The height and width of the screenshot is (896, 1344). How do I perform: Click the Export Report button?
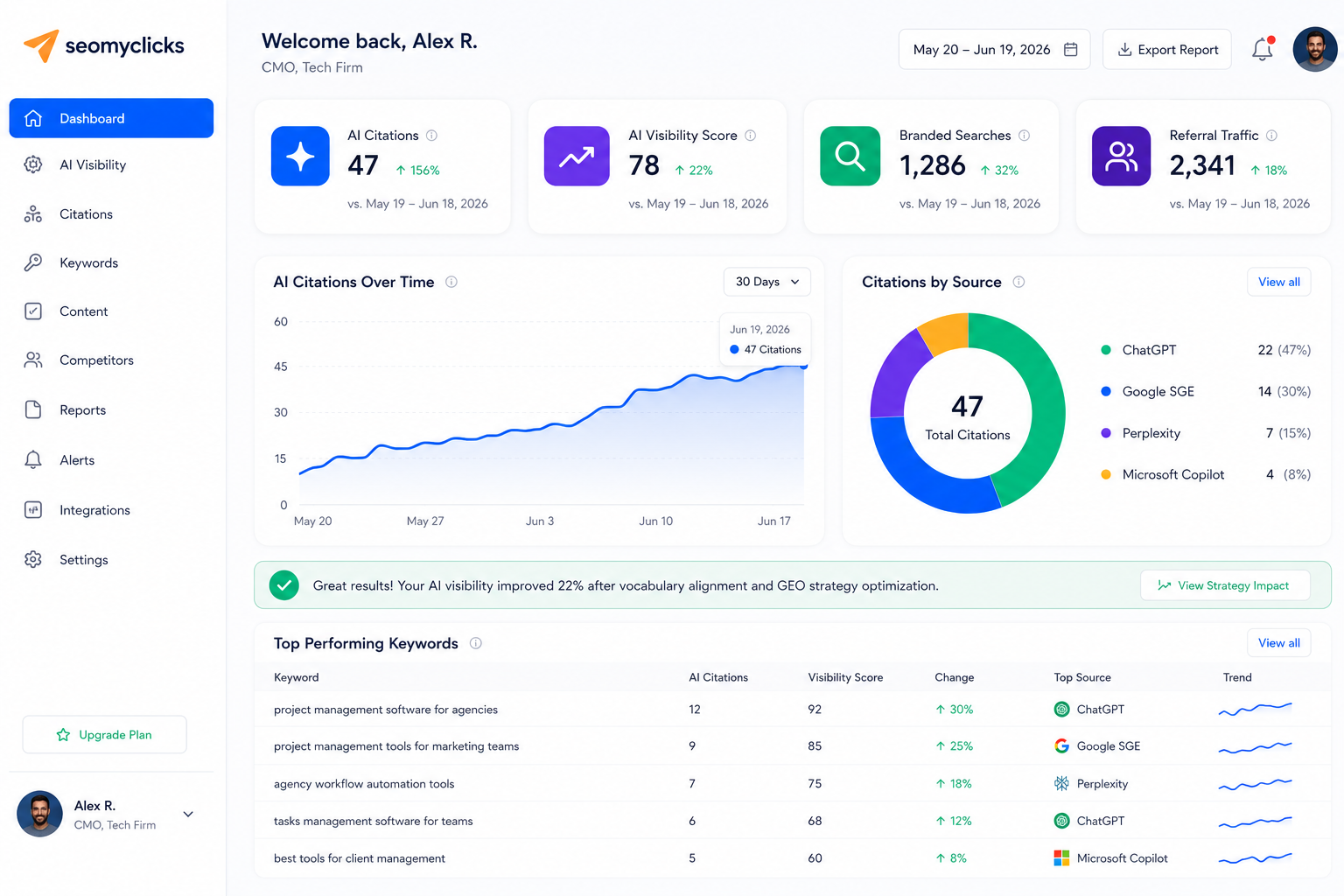(x=1167, y=49)
